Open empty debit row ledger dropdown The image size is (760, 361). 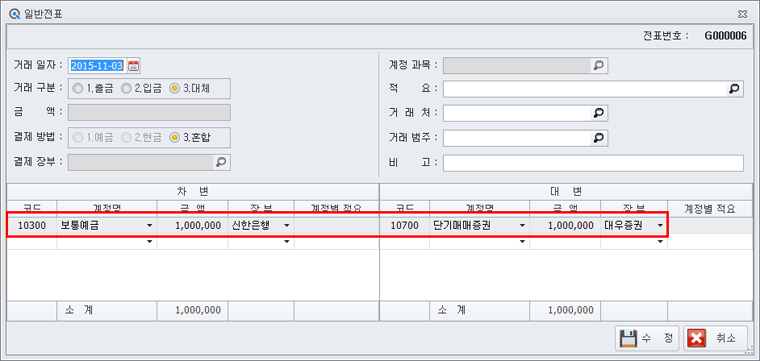[286, 241]
